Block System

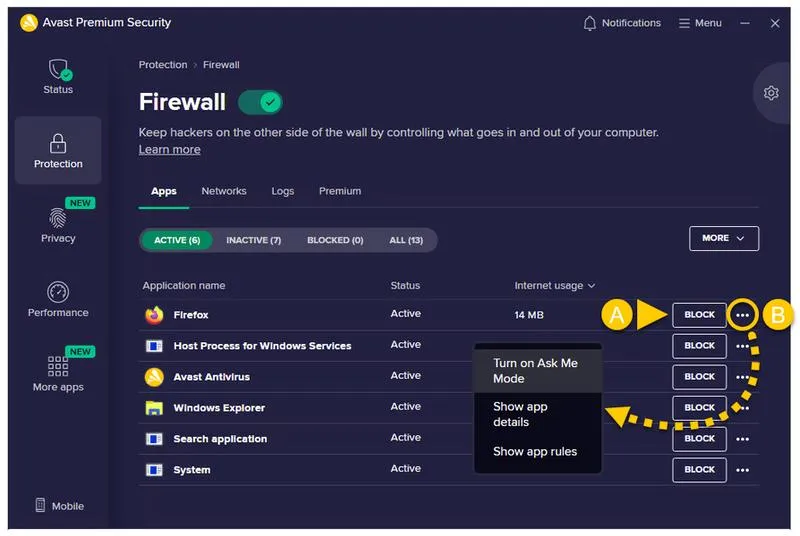699,470
